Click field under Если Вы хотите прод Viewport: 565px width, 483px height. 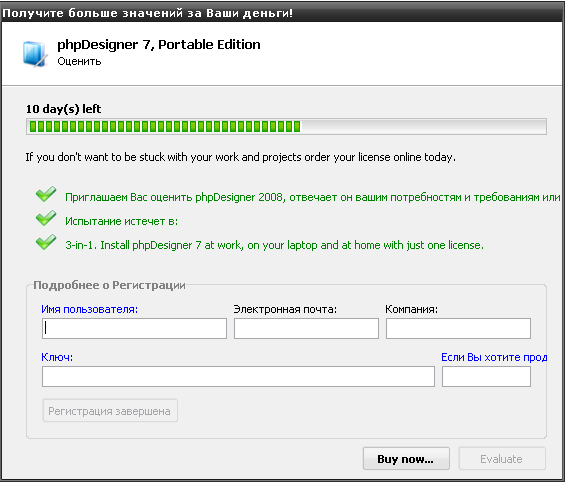pyautogui.click(x=486, y=377)
